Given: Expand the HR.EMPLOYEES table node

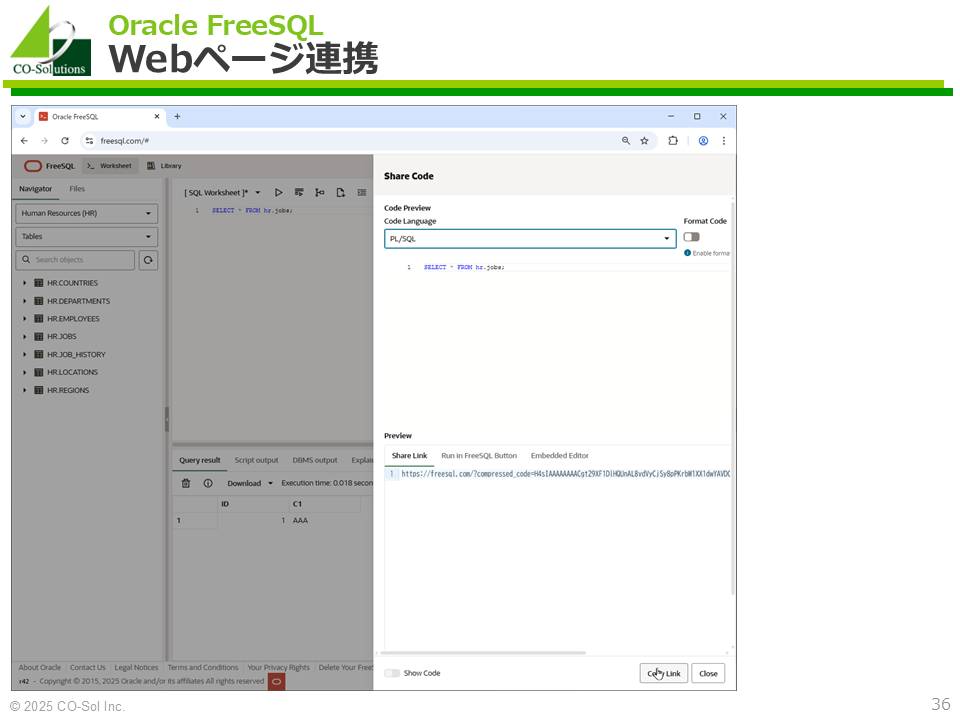Looking at the screenshot, I should point(25,319).
